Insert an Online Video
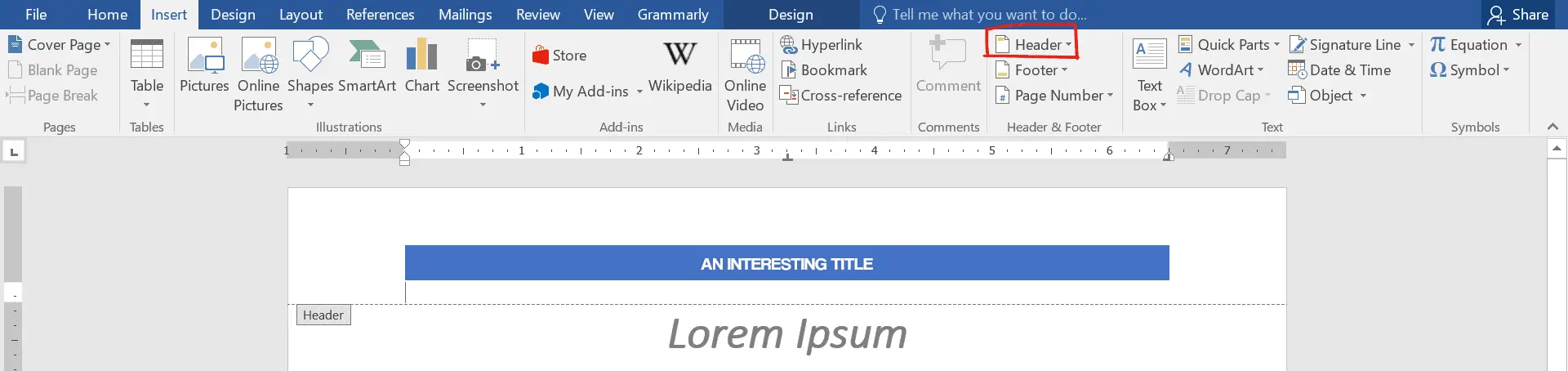The width and height of the screenshot is (1568, 371). pyautogui.click(x=745, y=56)
